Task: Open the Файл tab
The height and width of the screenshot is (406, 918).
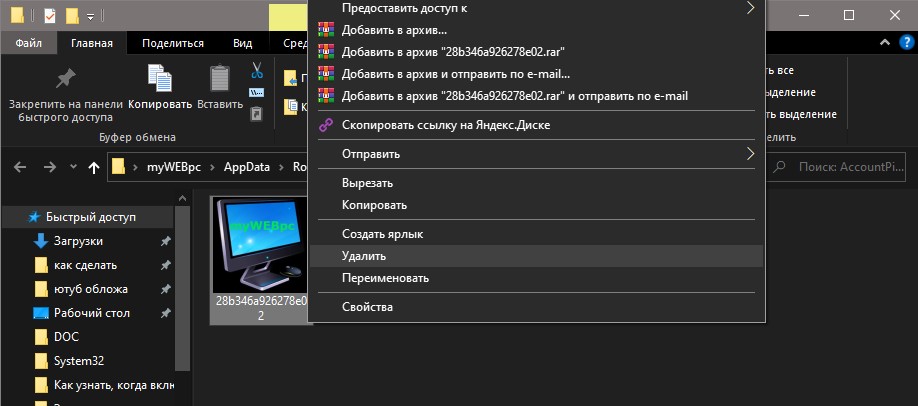Action: [28, 43]
